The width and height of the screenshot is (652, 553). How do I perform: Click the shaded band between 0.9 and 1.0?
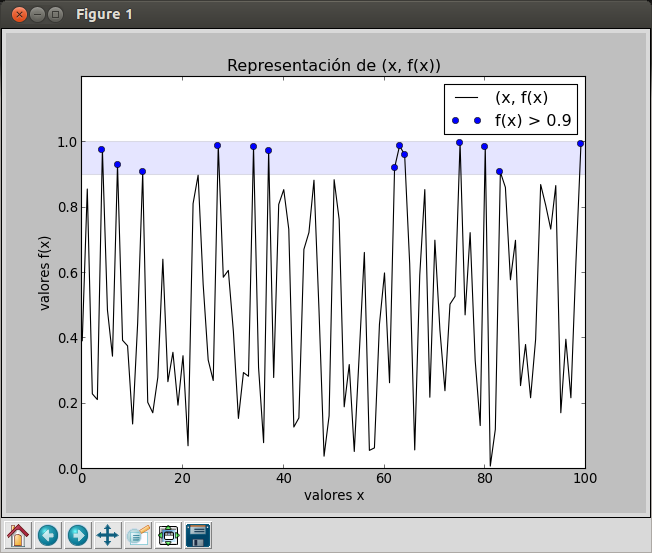pos(333,158)
